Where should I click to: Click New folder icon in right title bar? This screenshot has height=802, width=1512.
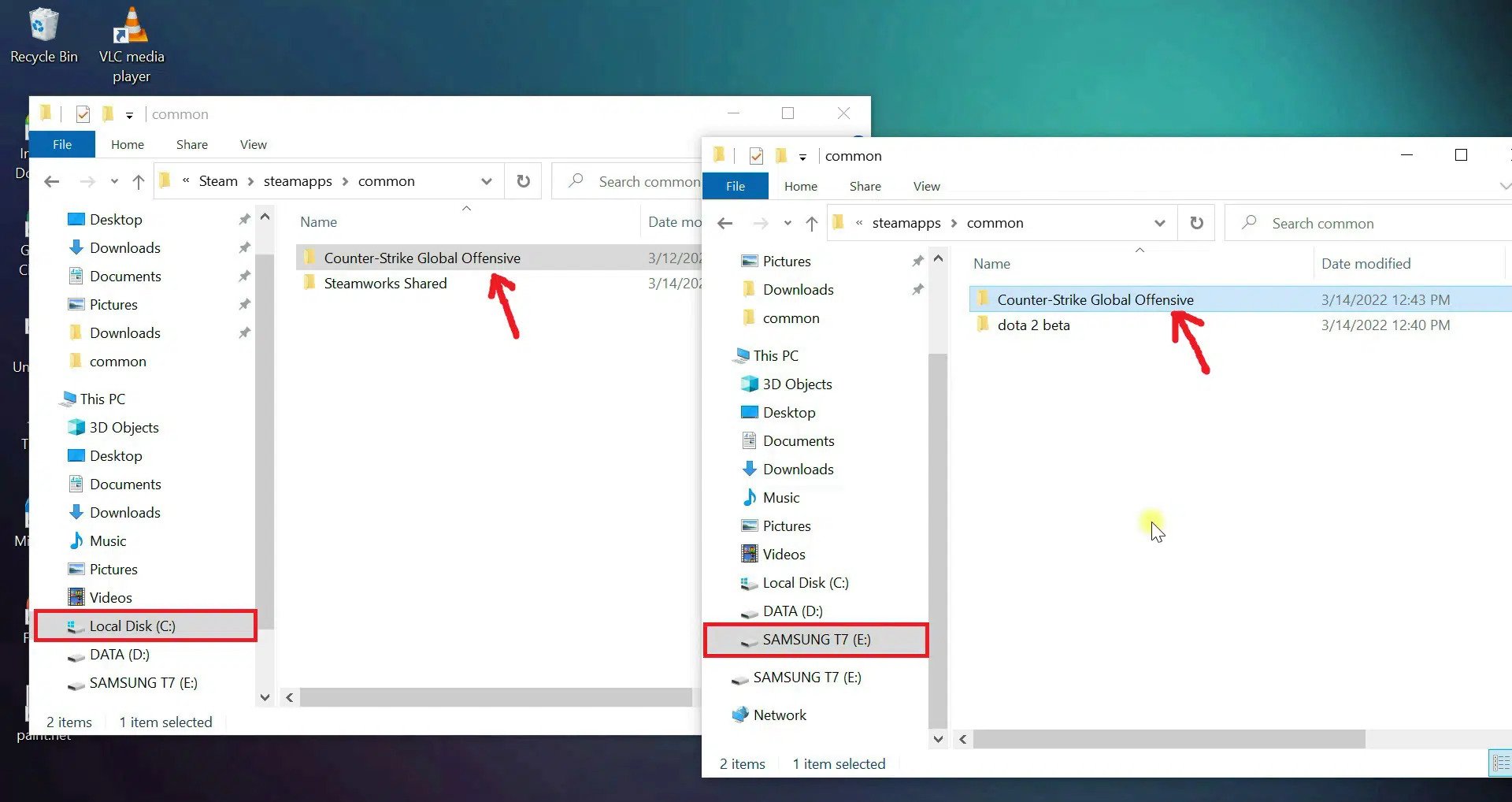[x=781, y=156]
